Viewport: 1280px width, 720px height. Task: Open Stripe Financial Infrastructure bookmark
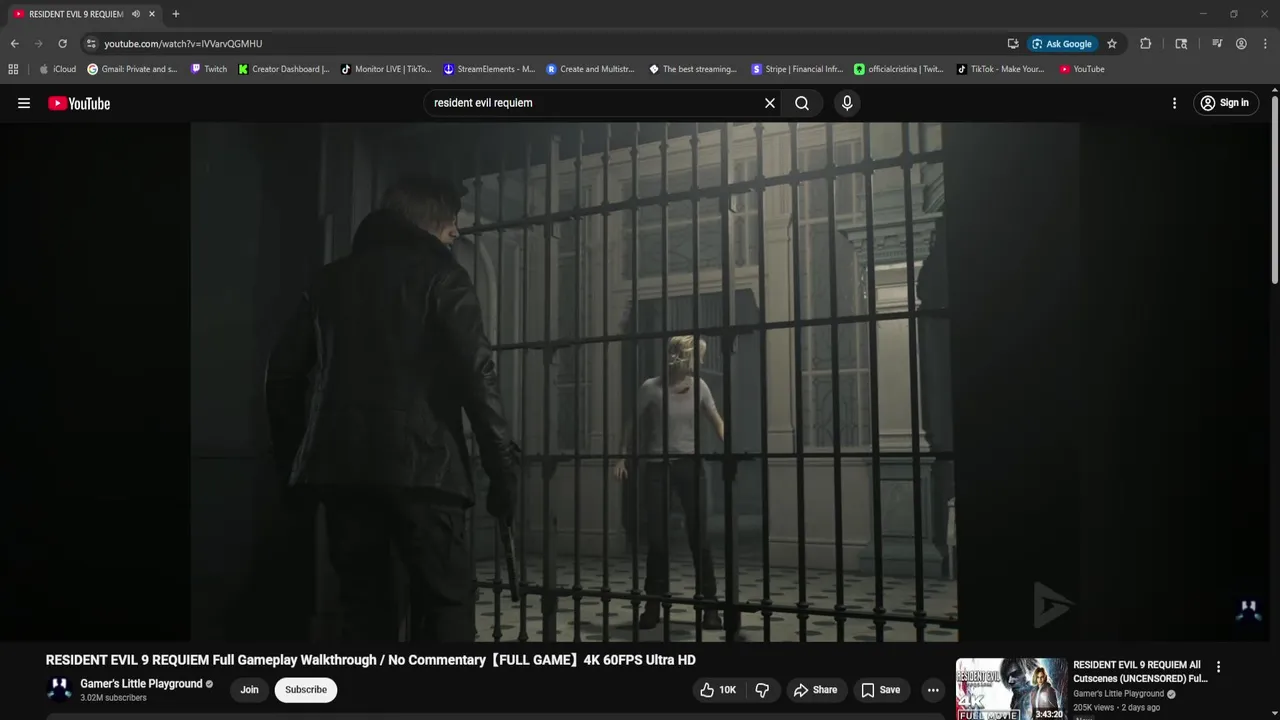(x=797, y=69)
